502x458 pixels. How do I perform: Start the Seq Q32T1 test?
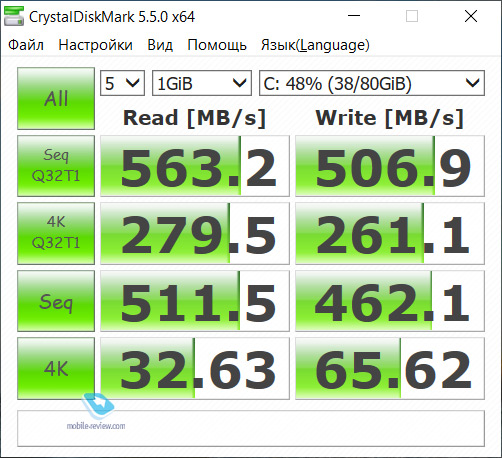[x=56, y=166]
